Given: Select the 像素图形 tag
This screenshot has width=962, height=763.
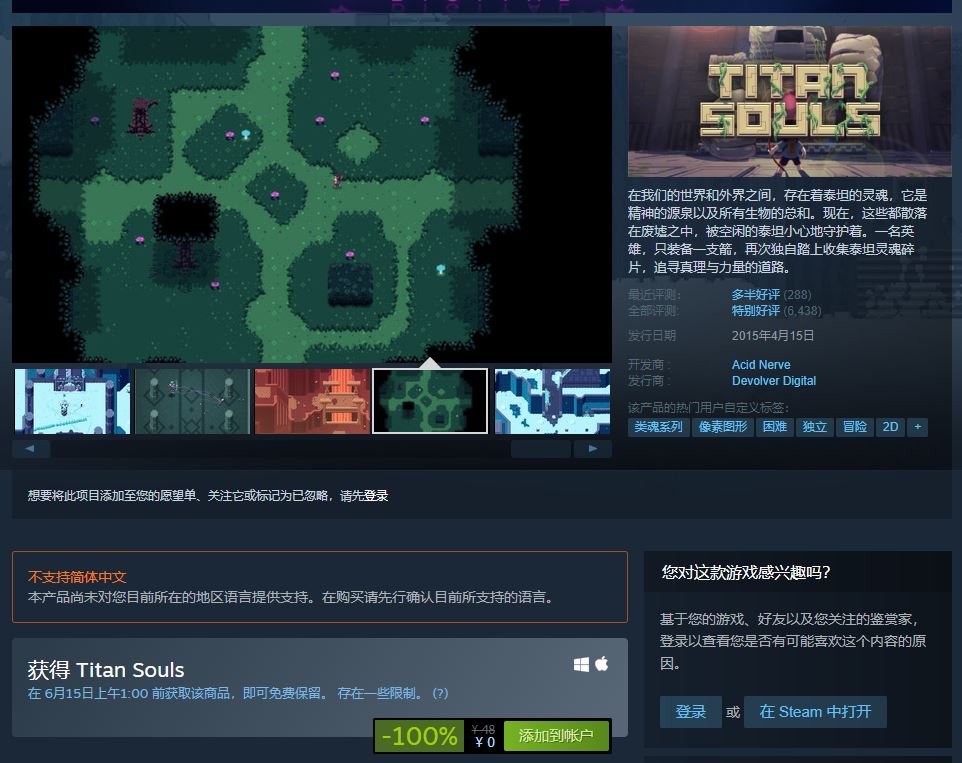Looking at the screenshot, I should (723, 427).
